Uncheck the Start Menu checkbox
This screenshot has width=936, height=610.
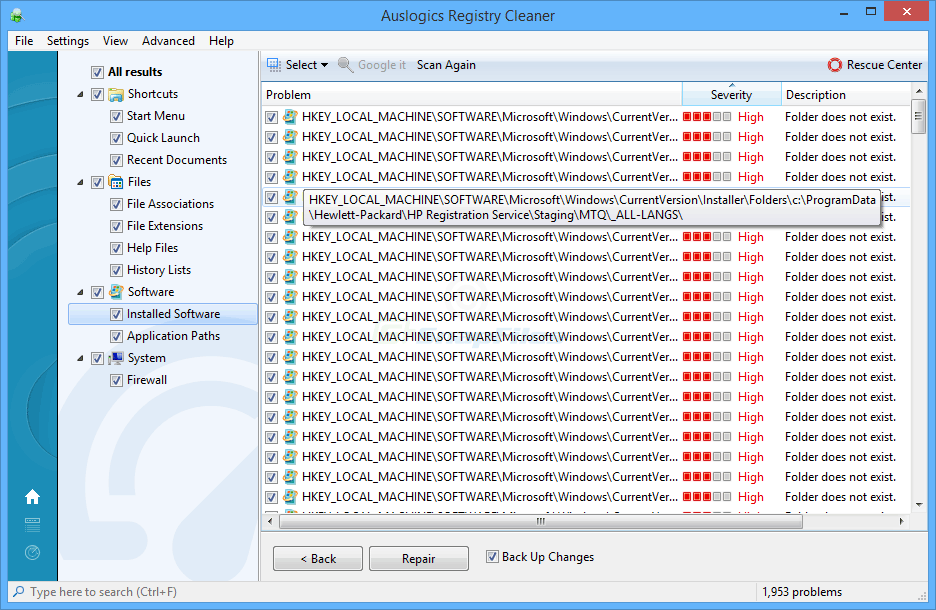pyautogui.click(x=116, y=116)
